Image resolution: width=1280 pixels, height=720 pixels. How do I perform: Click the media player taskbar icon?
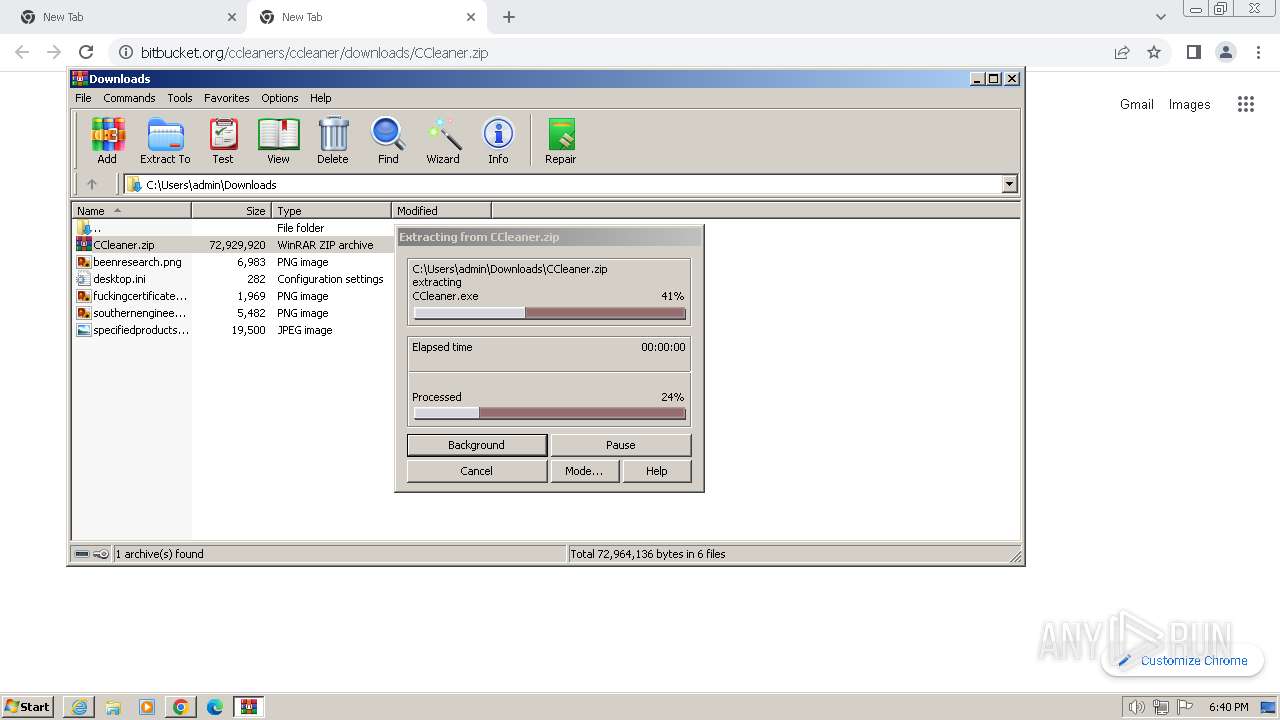(147, 707)
